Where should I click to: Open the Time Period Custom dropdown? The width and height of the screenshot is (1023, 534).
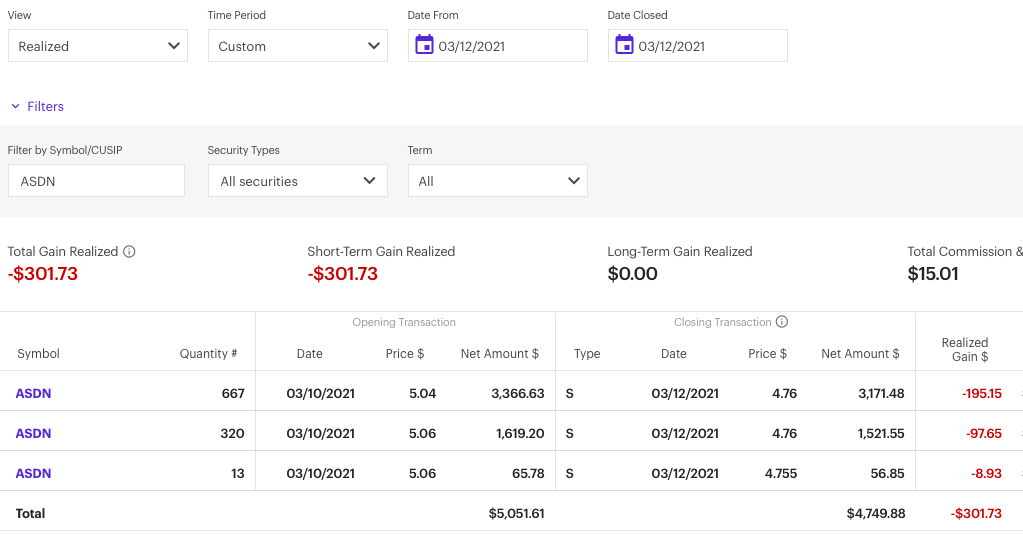click(297, 46)
